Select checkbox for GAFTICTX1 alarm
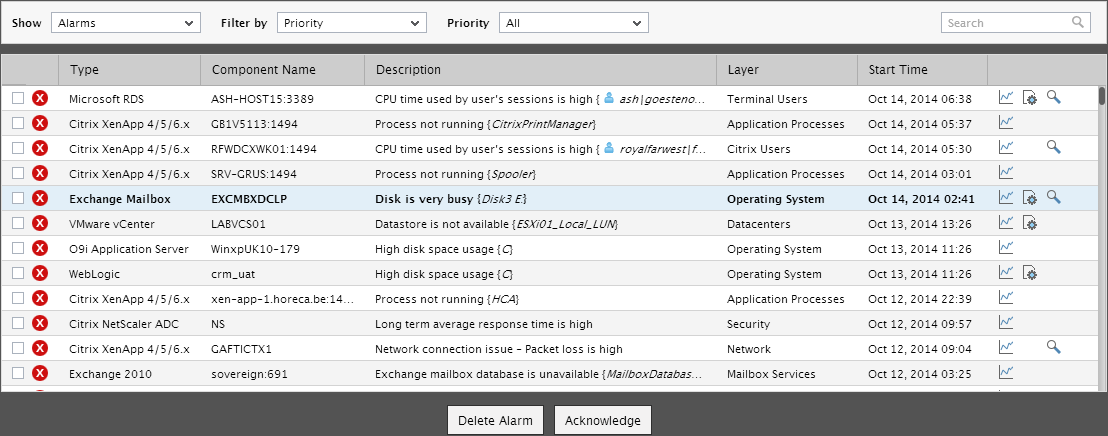 pyautogui.click(x=18, y=348)
